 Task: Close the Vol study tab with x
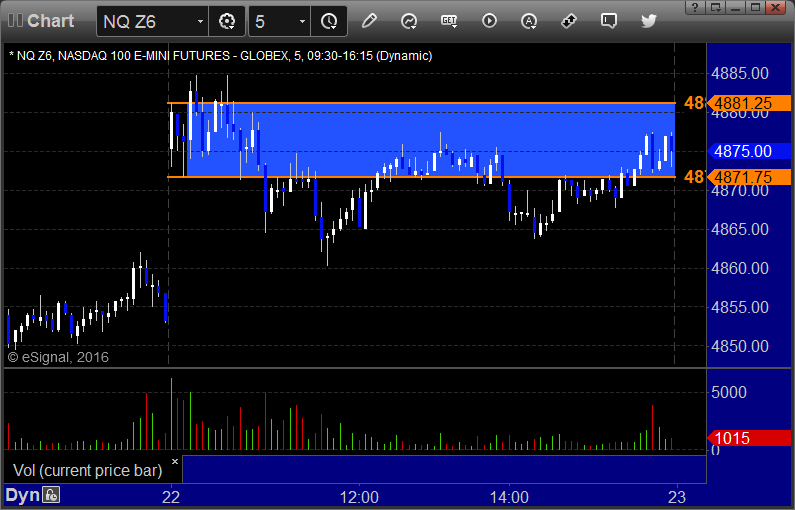coord(175,461)
